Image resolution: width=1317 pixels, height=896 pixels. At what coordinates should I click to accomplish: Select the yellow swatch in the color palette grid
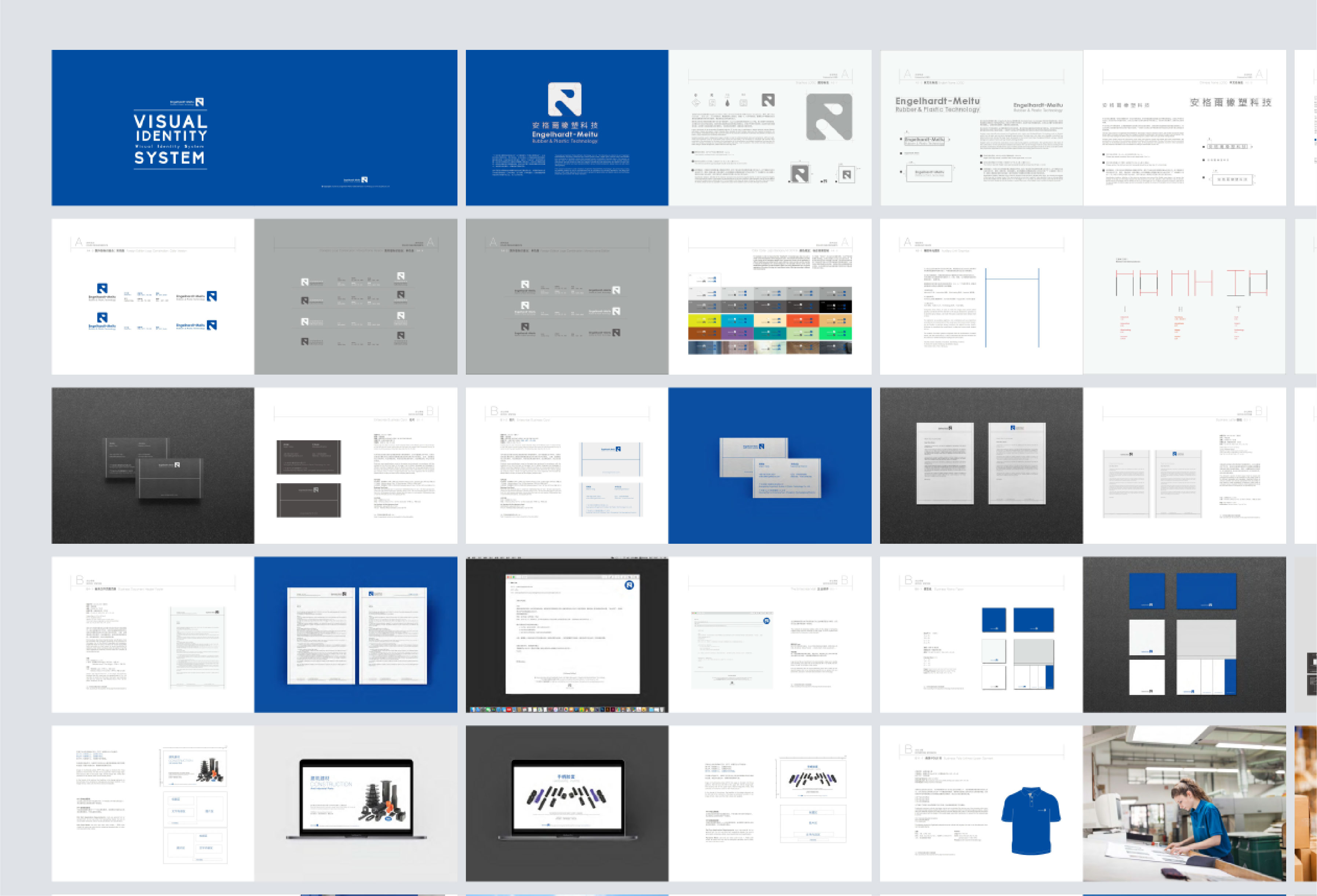(x=704, y=320)
